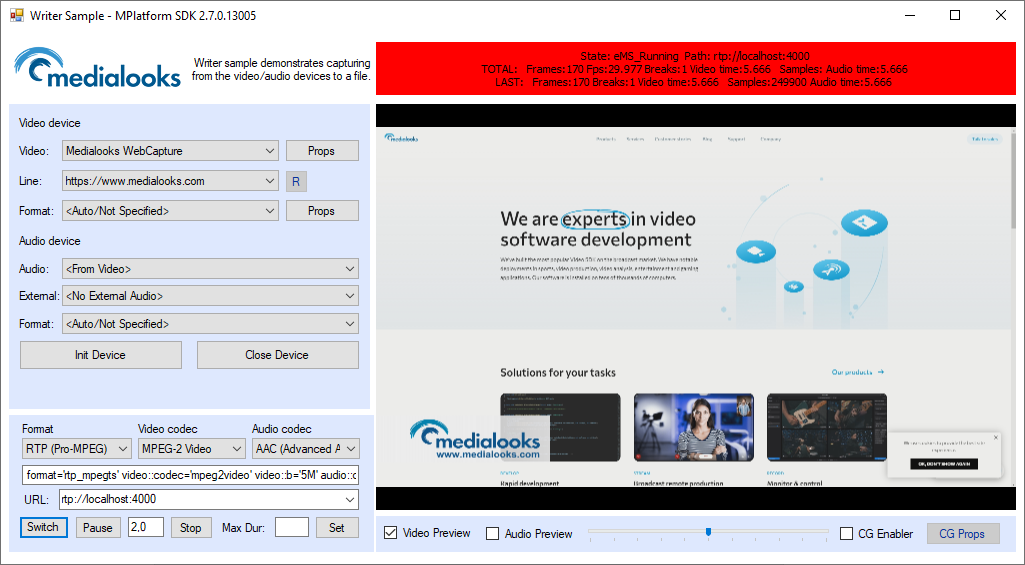Expand the audio Format dropdown
Viewport: 1025px width, 565px height.
click(210, 324)
